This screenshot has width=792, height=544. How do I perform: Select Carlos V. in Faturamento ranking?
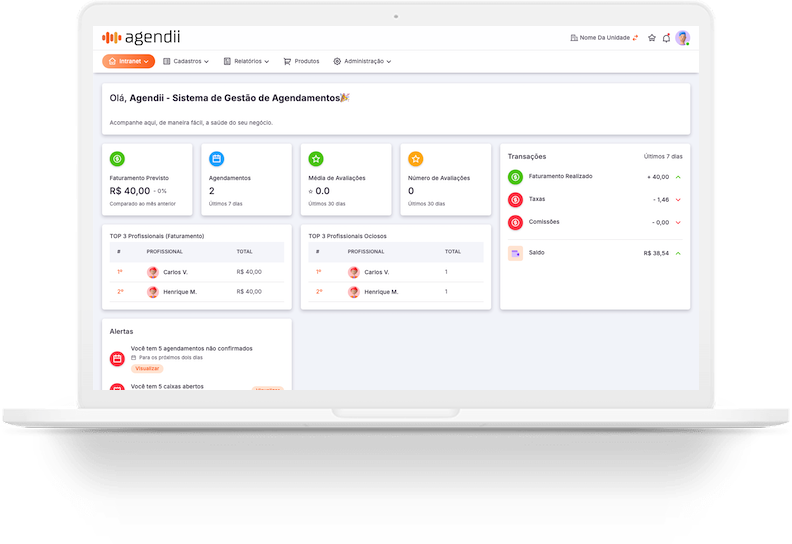(x=175, y=272)
